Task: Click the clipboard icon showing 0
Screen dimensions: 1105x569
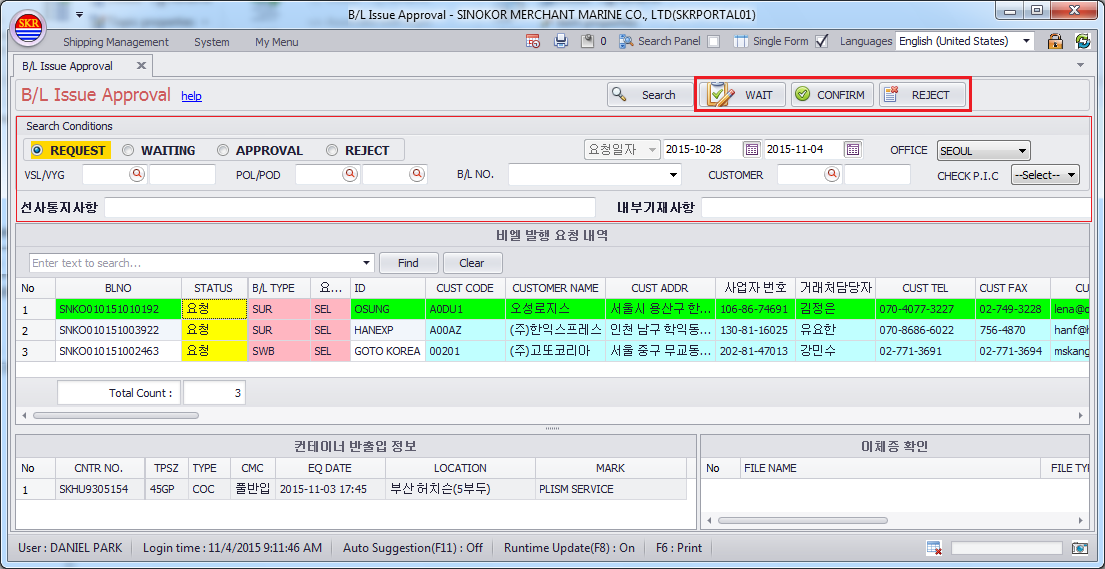Action: point(587,42)
